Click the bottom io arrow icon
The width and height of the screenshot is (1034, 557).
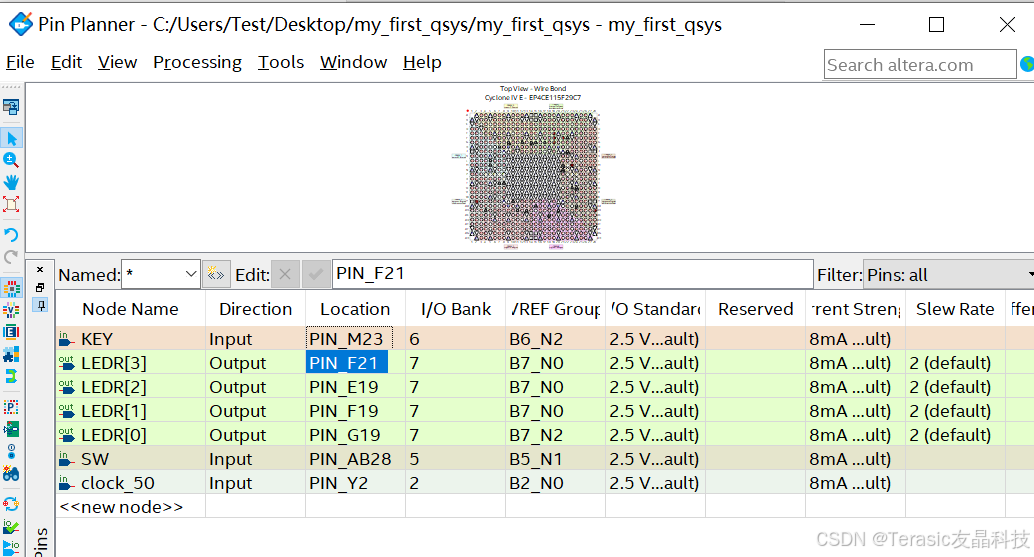[11, 548]
